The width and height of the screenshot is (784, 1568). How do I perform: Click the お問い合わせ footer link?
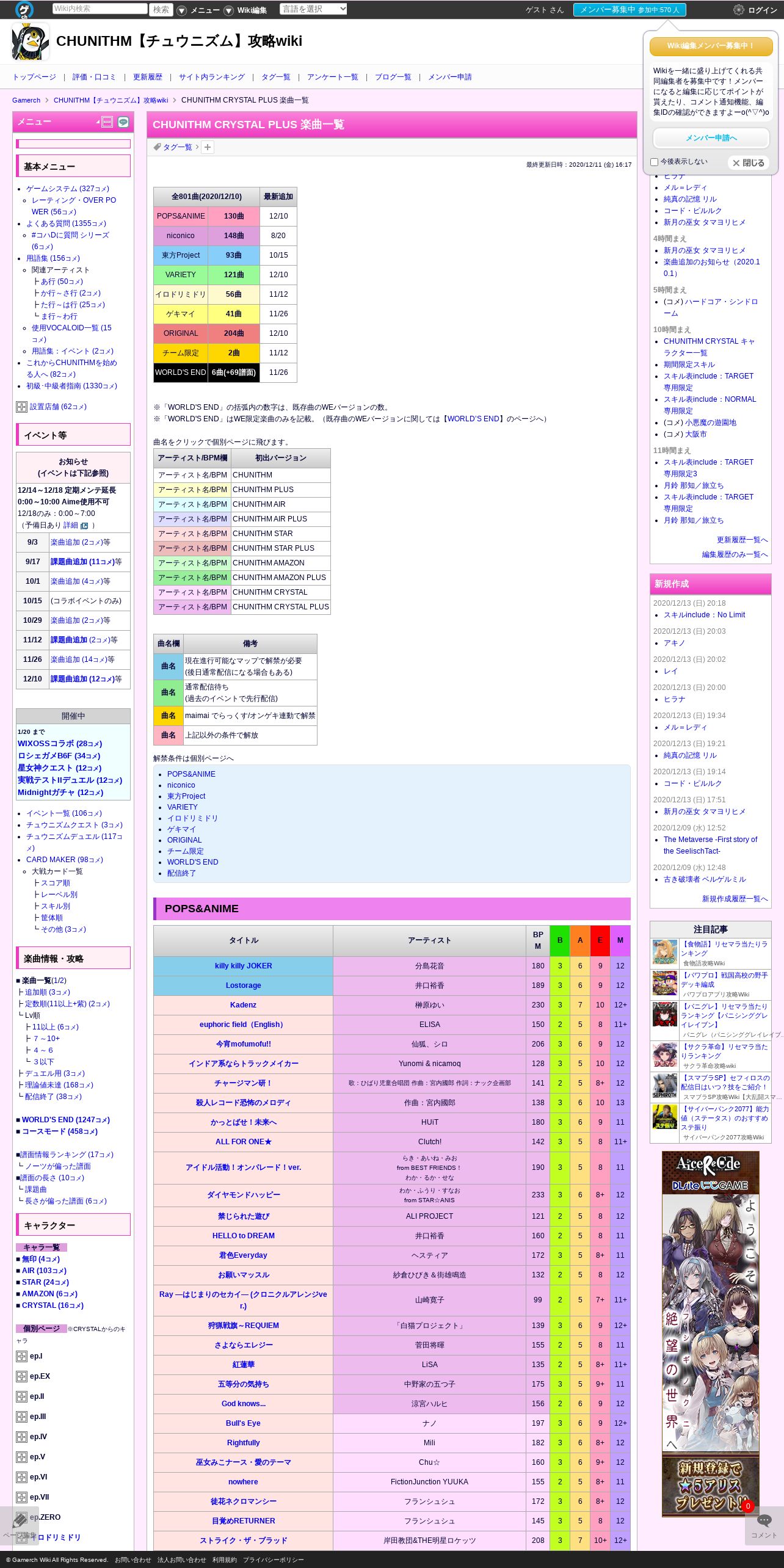click(132, 1559)
